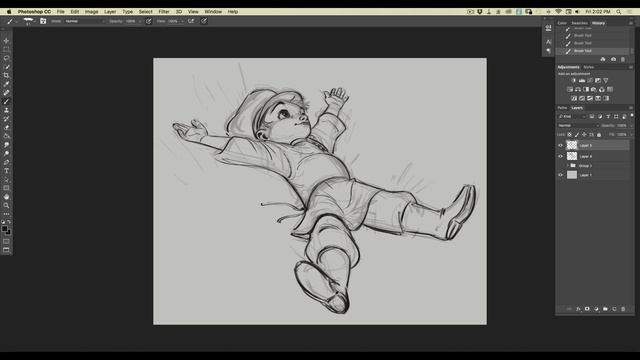Swap foreground and background colors
The width and height of the screenshot is (640, 360).
pyautogui.click(x=9, y=222)
